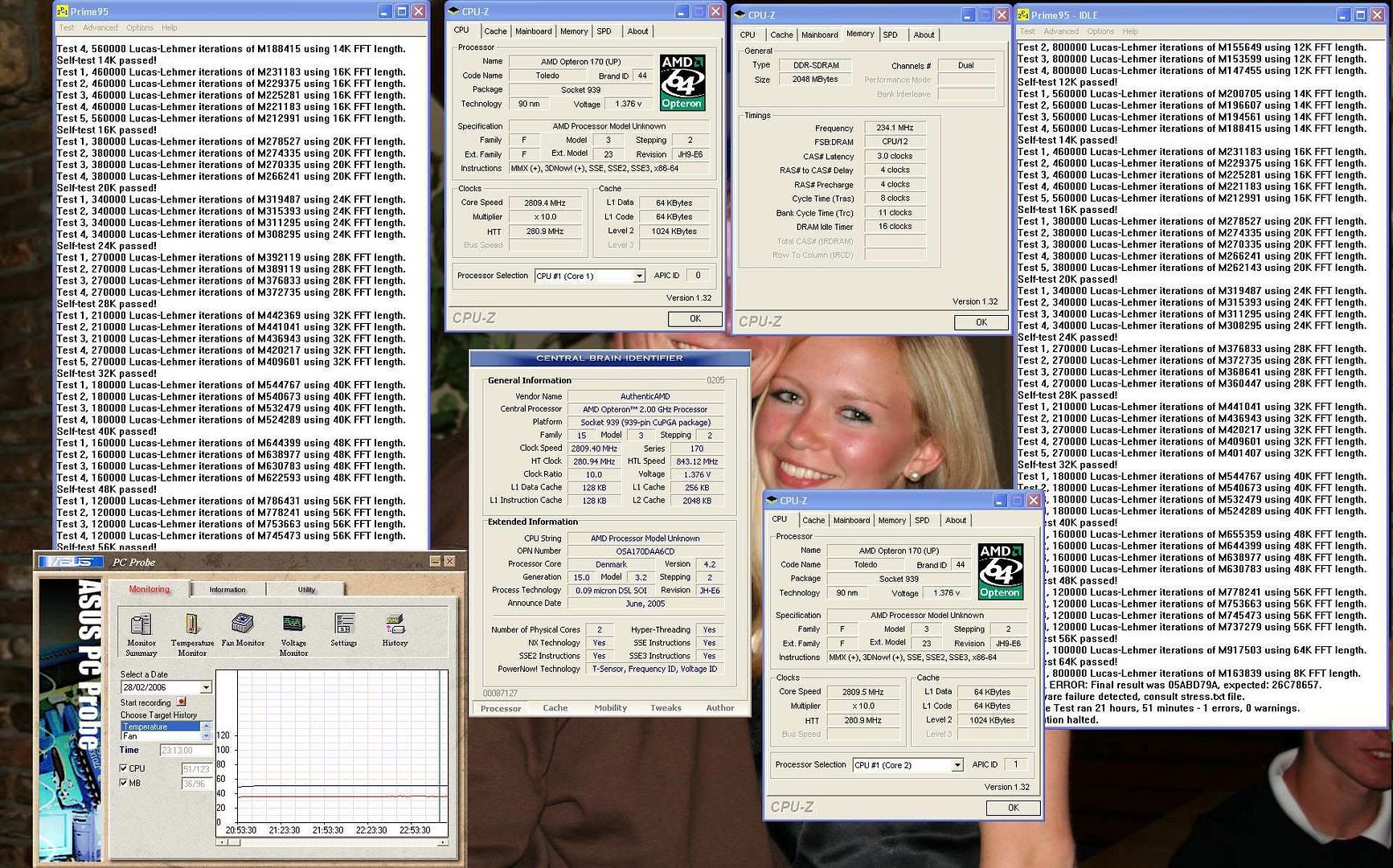The width and height of the screenshot is (1393, 868).
Task: Open the PC Probe Settings icon
Action: pyautogui.click(x=344, y=624)
